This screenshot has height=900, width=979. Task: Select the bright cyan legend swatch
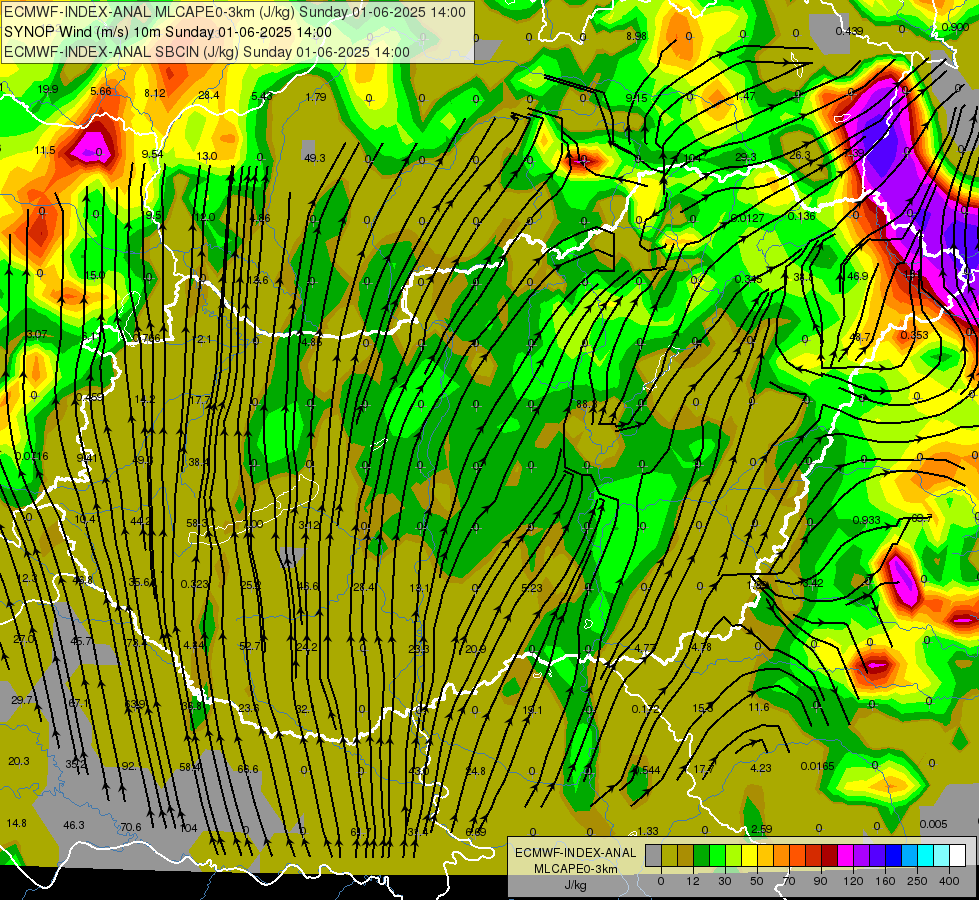click(x=925, y=855)
